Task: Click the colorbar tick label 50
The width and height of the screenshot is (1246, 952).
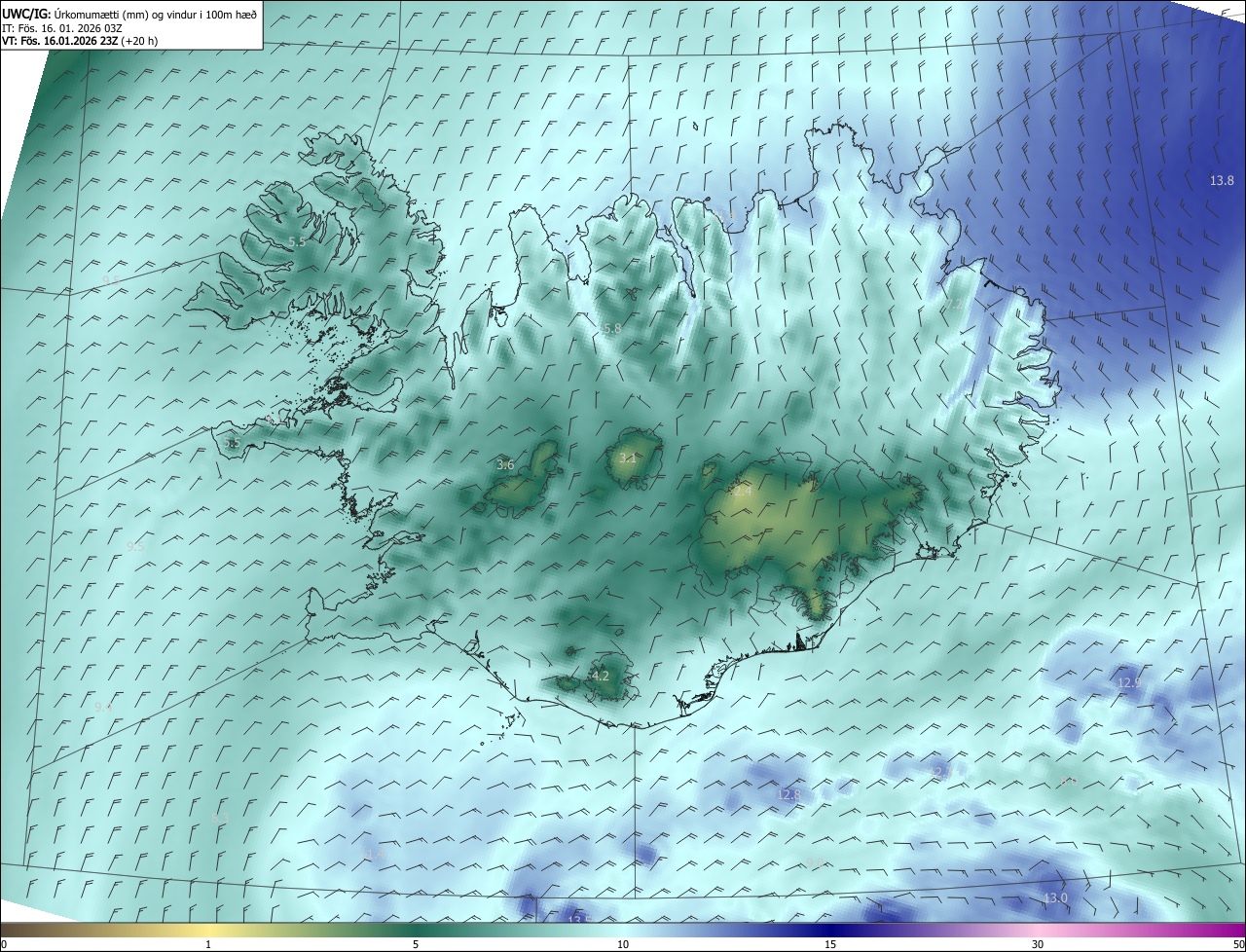Action: click(x=1238, y=944)
